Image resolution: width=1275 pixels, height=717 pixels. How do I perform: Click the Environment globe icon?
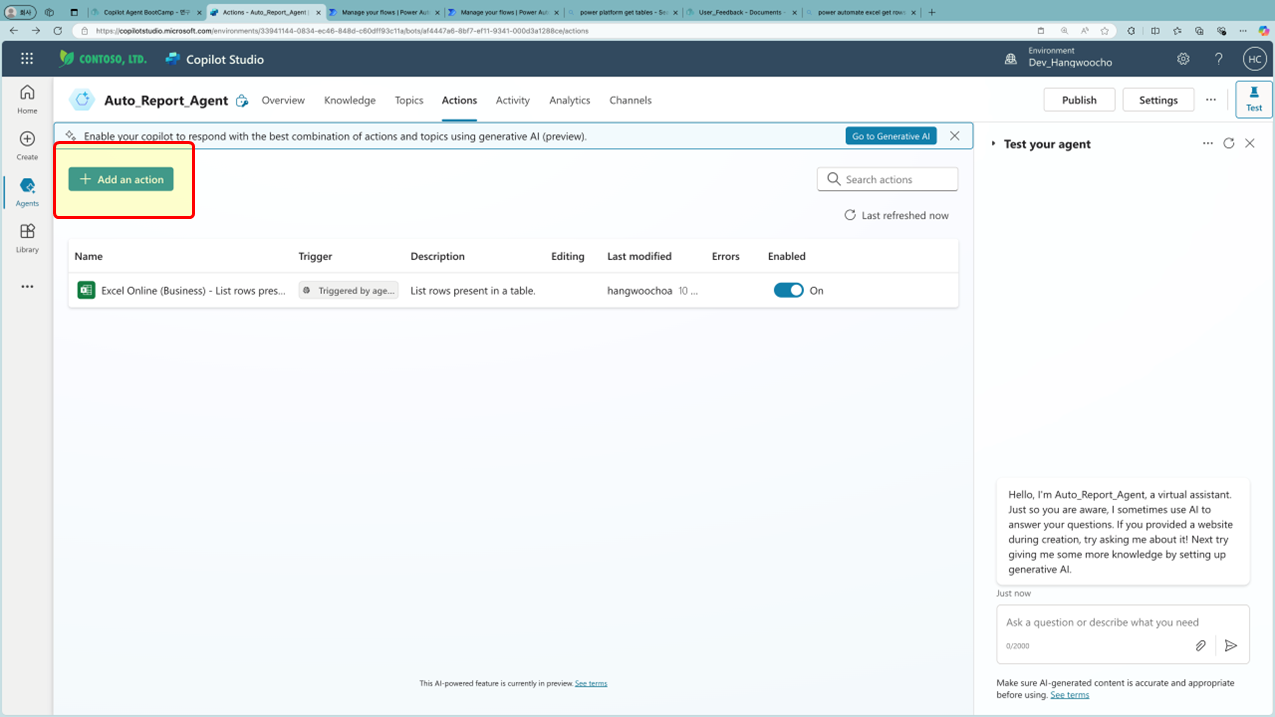click(x=1011, y=59)
